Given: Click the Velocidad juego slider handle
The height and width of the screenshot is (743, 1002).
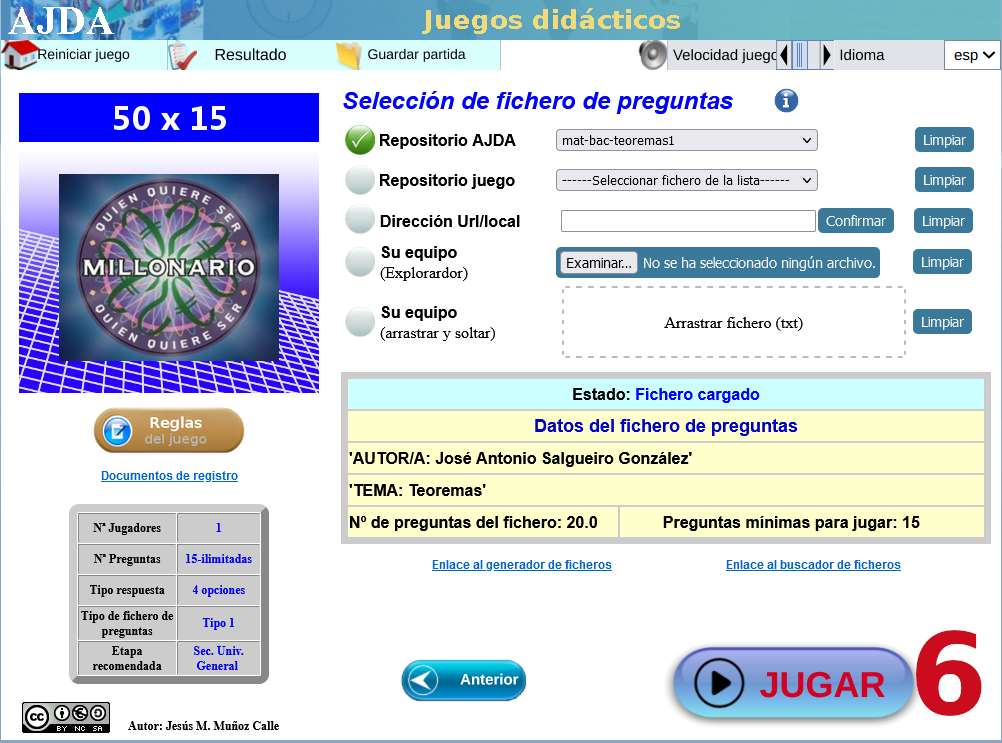Looking at the screenshot, I should [799, 55].
